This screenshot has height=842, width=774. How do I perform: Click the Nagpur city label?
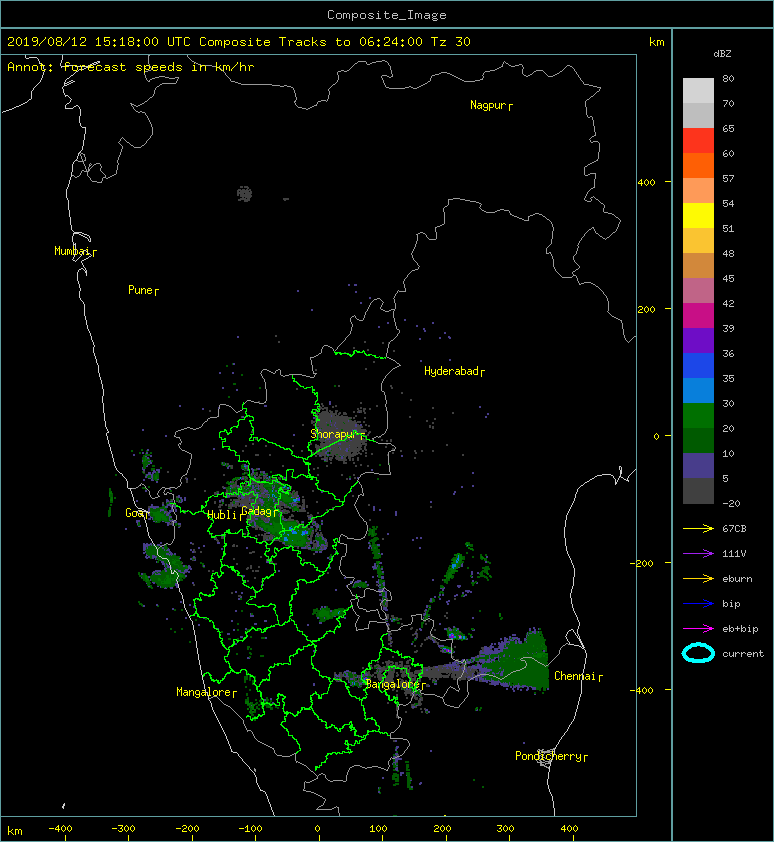coord(491,105)
